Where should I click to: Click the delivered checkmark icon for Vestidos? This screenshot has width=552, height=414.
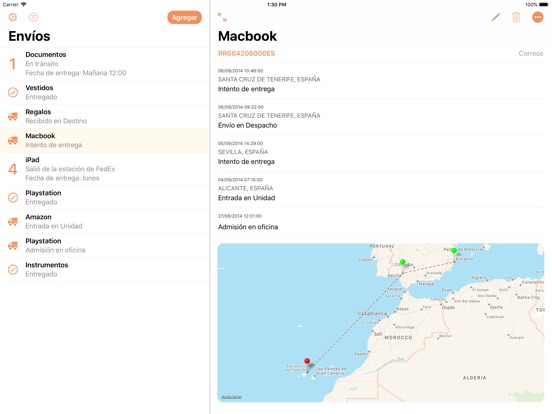[13, 93]
